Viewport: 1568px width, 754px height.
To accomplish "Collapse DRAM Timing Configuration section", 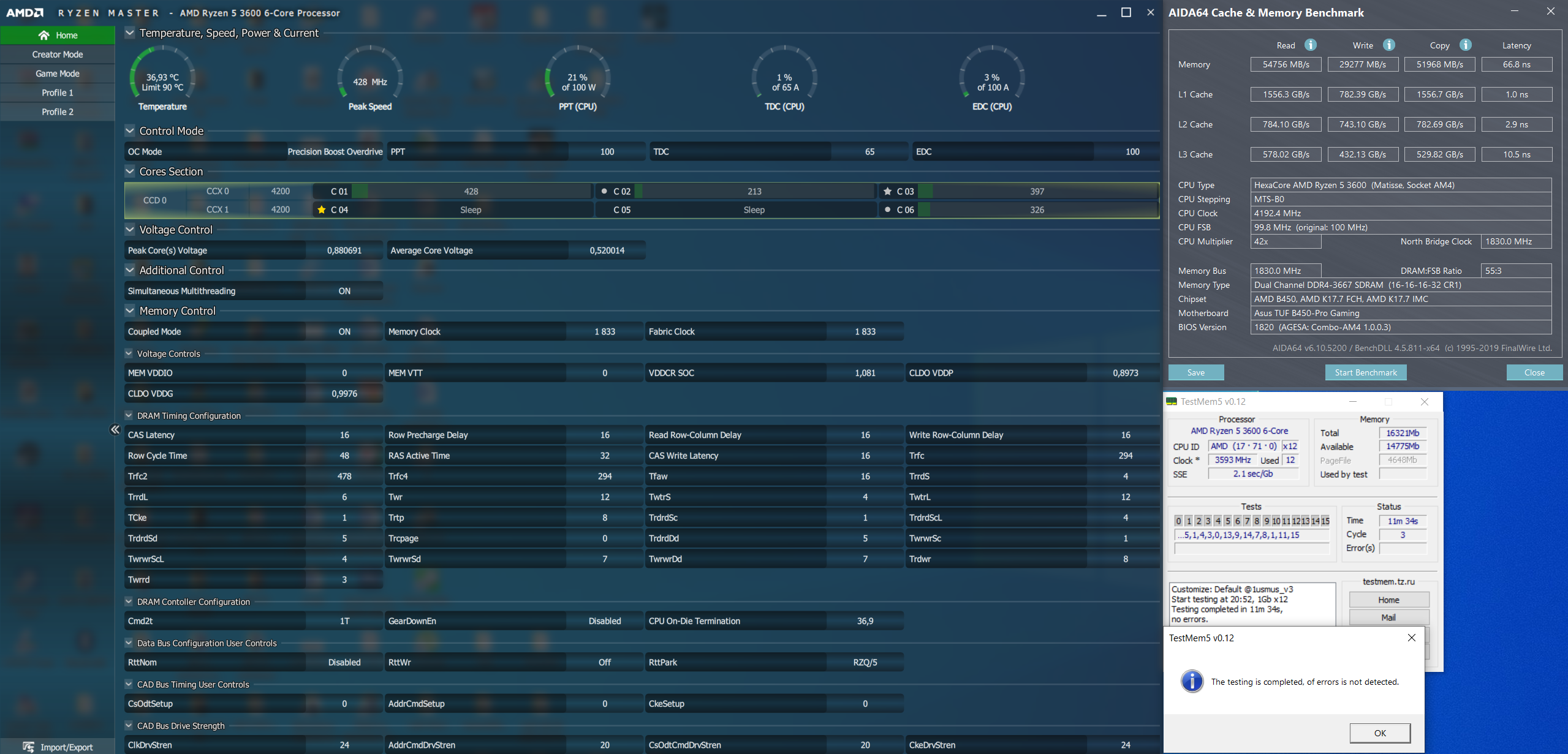I will click(129, 415).
